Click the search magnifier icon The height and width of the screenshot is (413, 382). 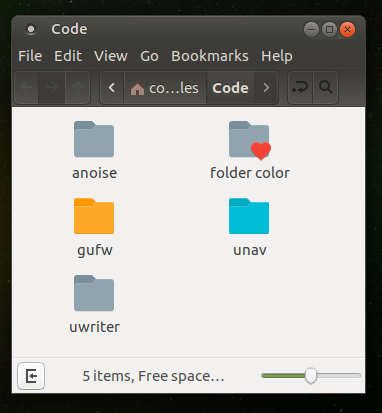coord(326,88)
